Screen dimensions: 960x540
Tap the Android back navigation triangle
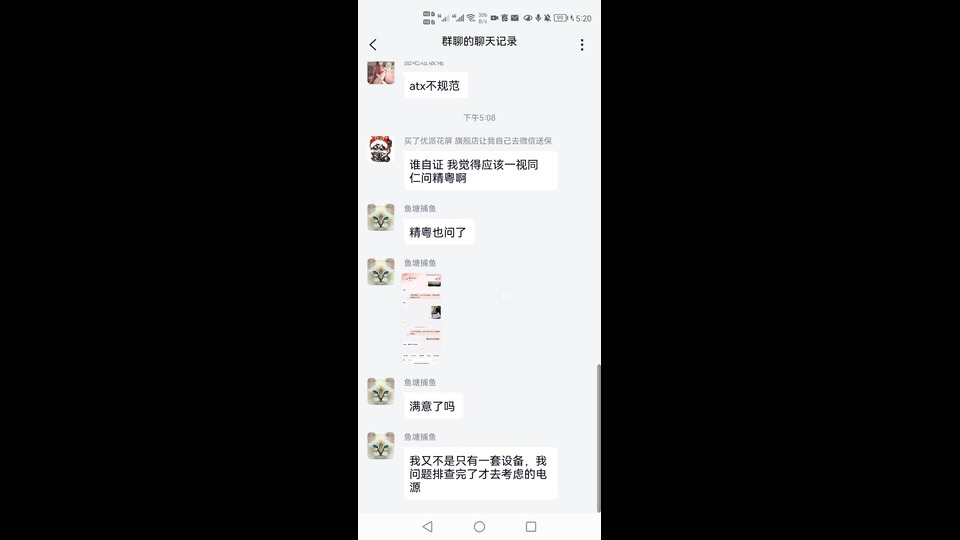click(427, 527)
